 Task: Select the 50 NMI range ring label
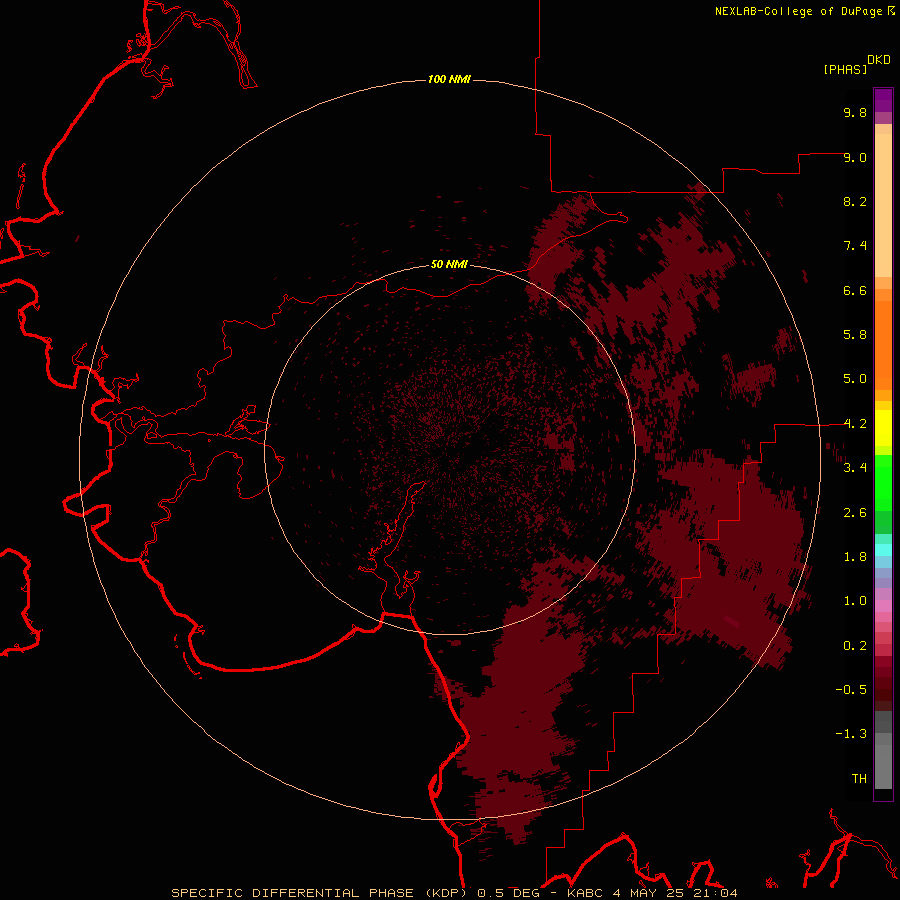449,264
